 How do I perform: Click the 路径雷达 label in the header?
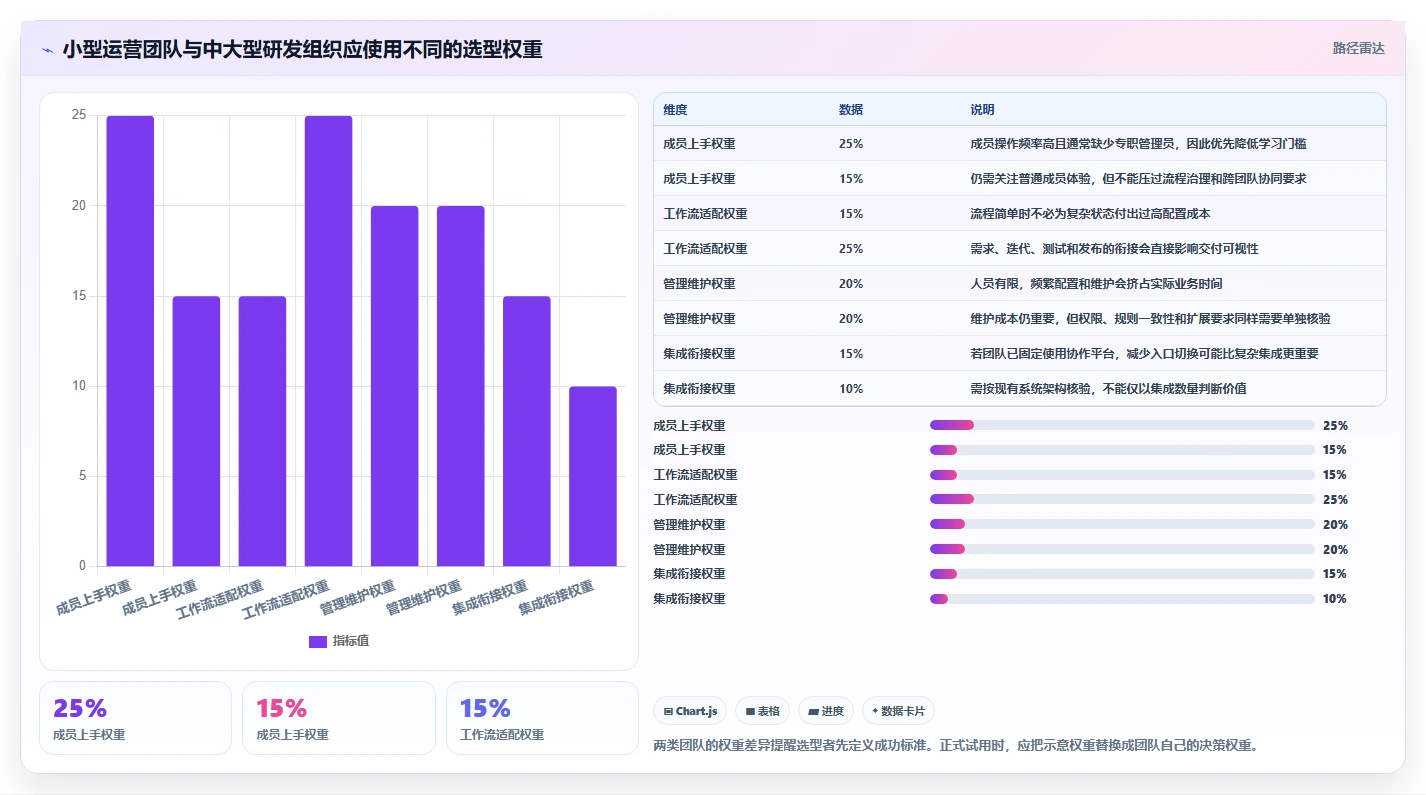click(1358, 48)
